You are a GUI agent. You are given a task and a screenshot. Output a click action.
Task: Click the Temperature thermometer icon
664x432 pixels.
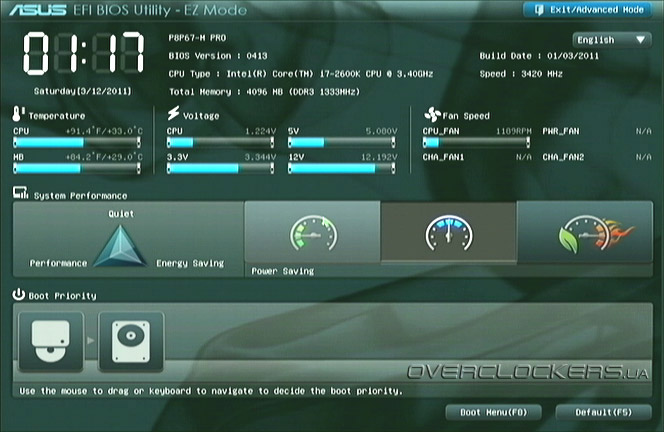(x=18, y=114)
